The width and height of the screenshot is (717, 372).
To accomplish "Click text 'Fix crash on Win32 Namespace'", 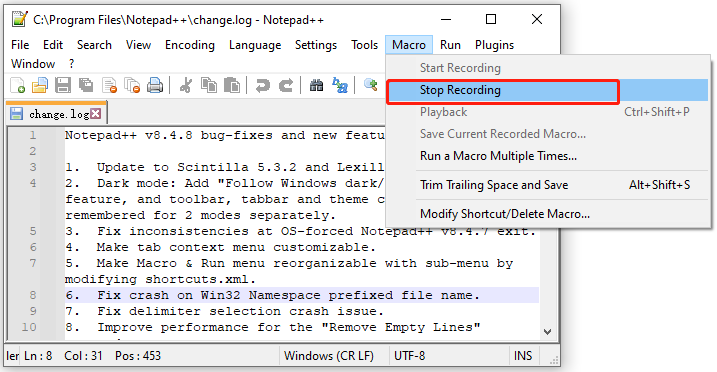I will click(x=209, y=295).
